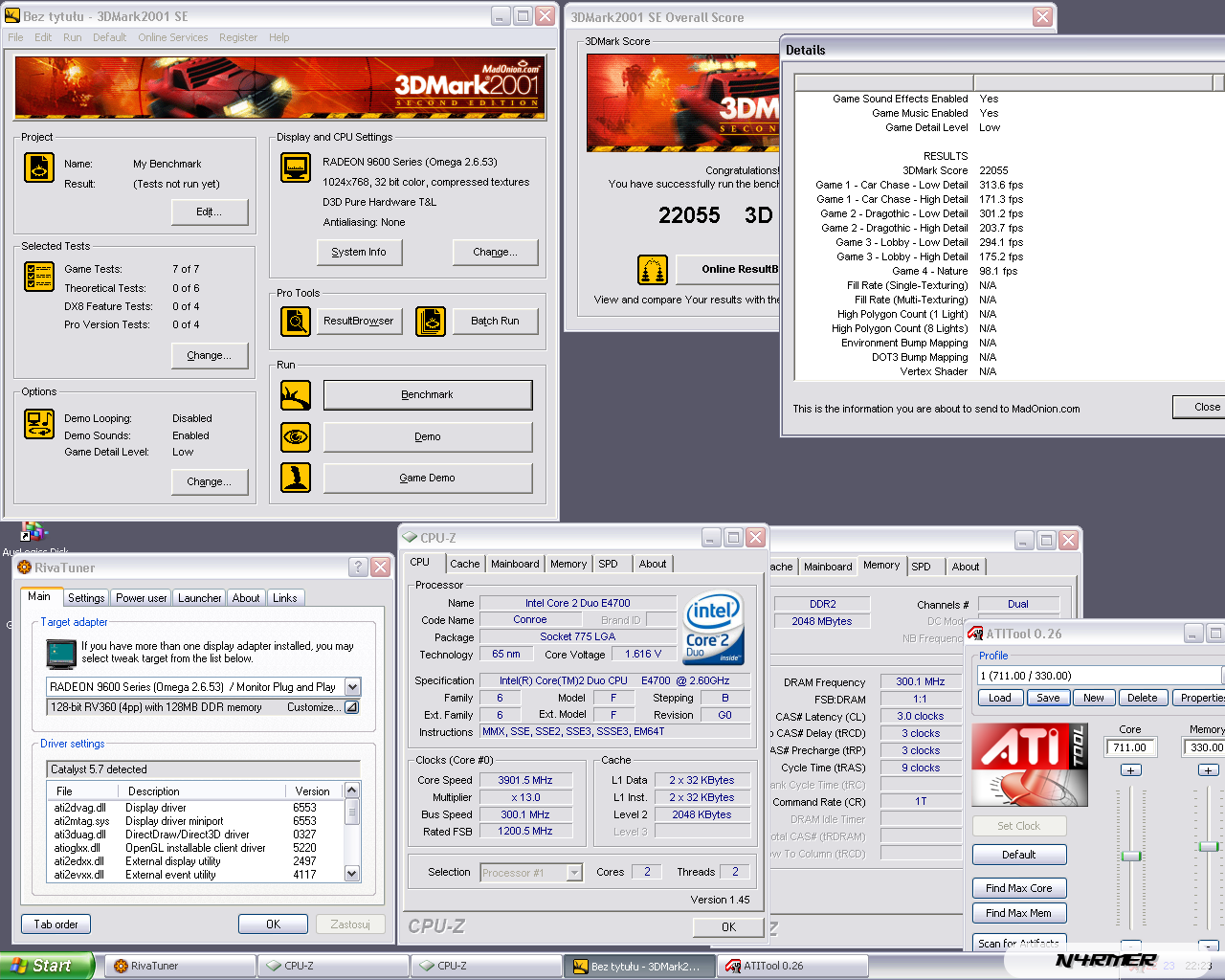
Task: Select ati2dvag.dll row in driver list
Action: coord(195,808)
